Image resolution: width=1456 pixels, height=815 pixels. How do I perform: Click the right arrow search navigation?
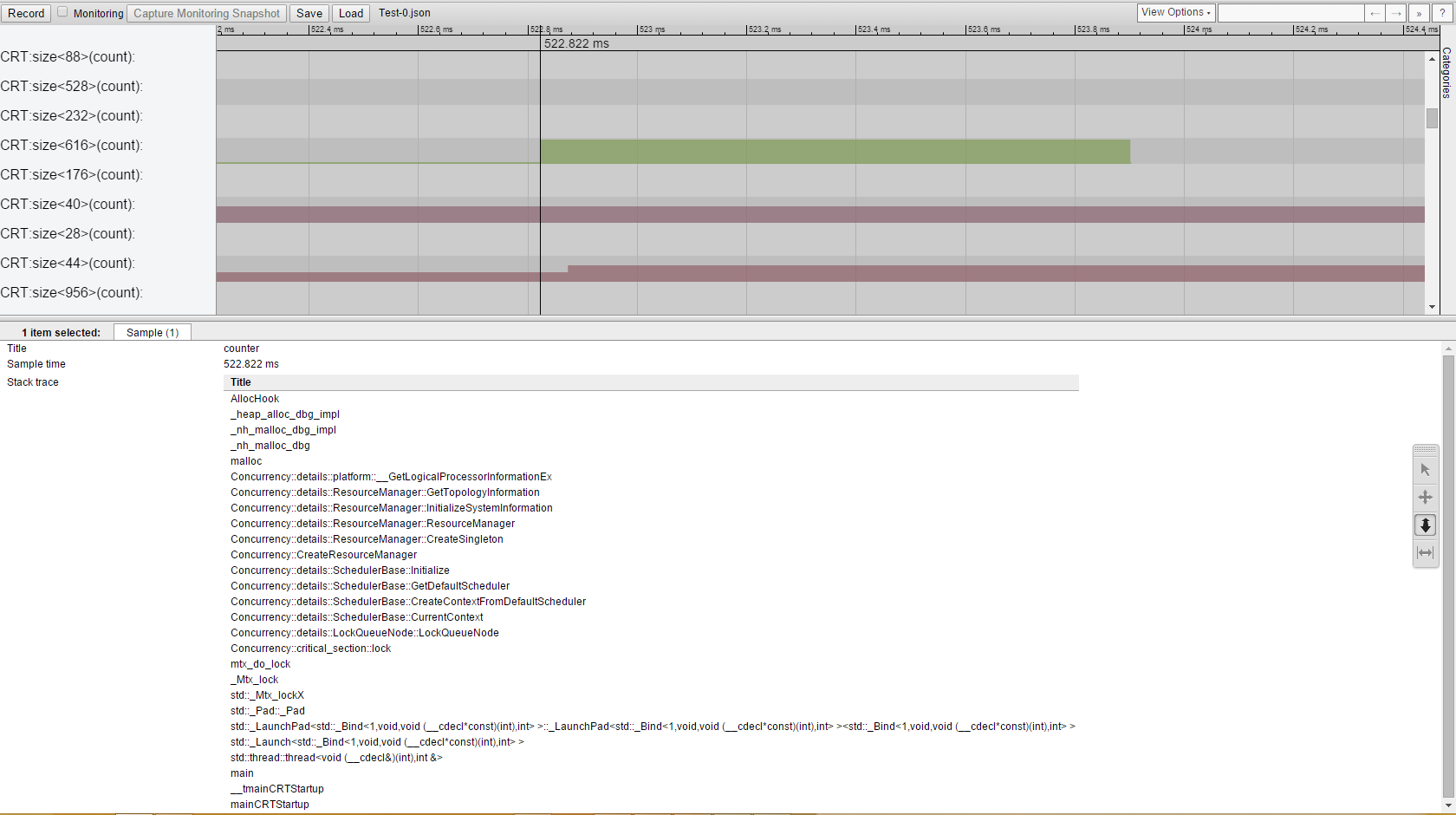click(1395, 13)
